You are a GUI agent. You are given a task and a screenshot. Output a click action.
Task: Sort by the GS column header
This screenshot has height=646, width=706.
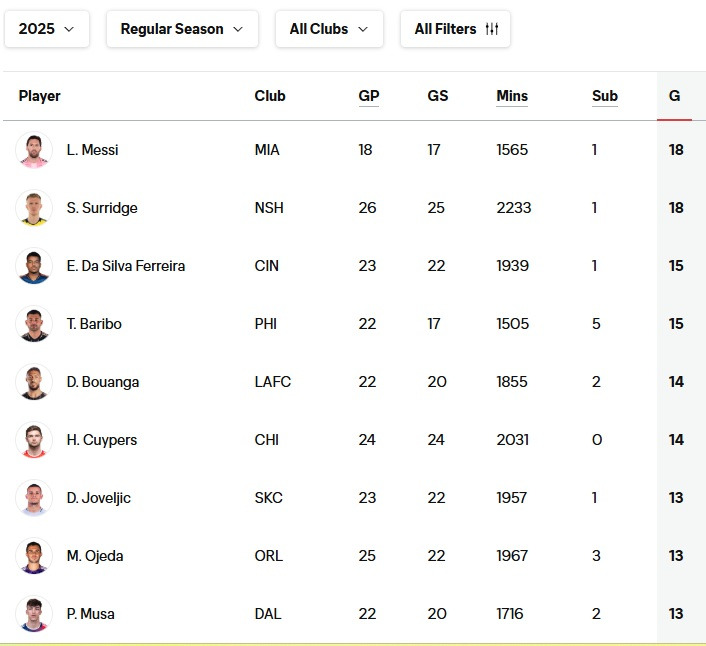[x=438, y=96]
